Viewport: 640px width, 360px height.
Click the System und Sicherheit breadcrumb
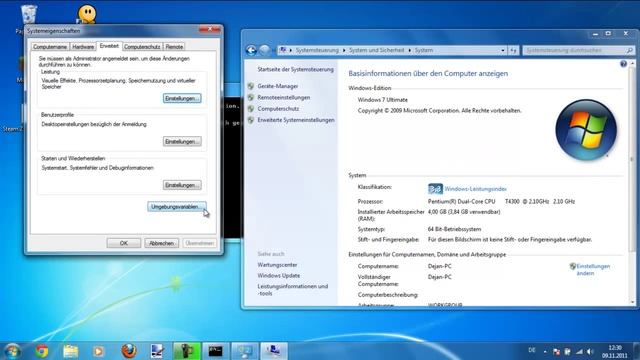point(376,50)
